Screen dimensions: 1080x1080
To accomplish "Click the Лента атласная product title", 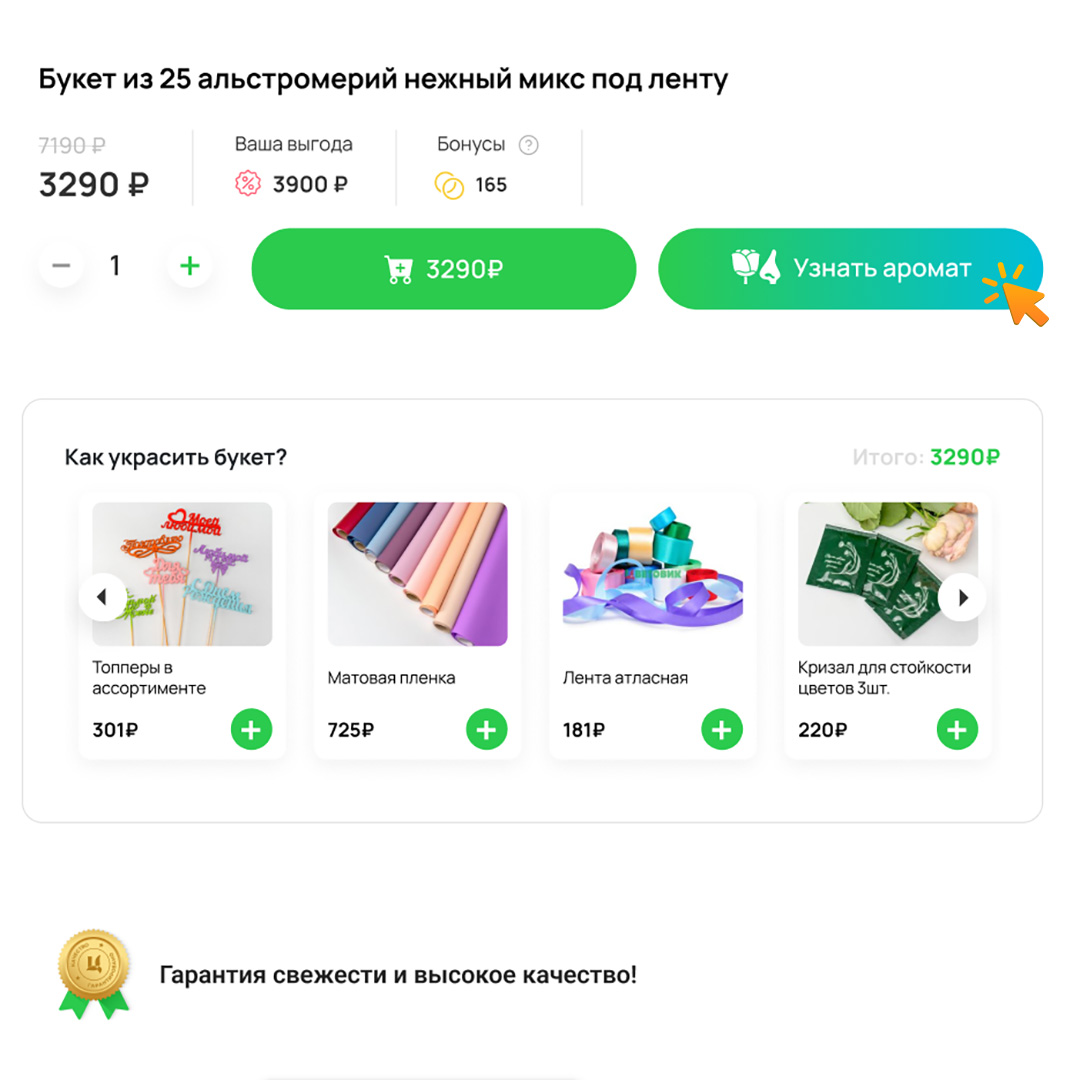I will click(x=625, y=678).
